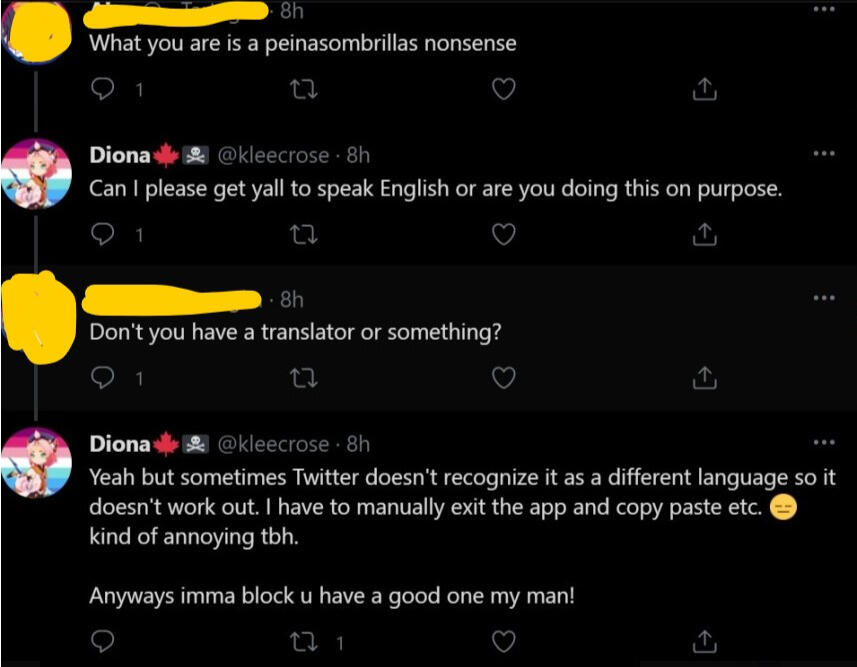Open Diona's name on the "imma block u" tweet

[x=120, y=443]
